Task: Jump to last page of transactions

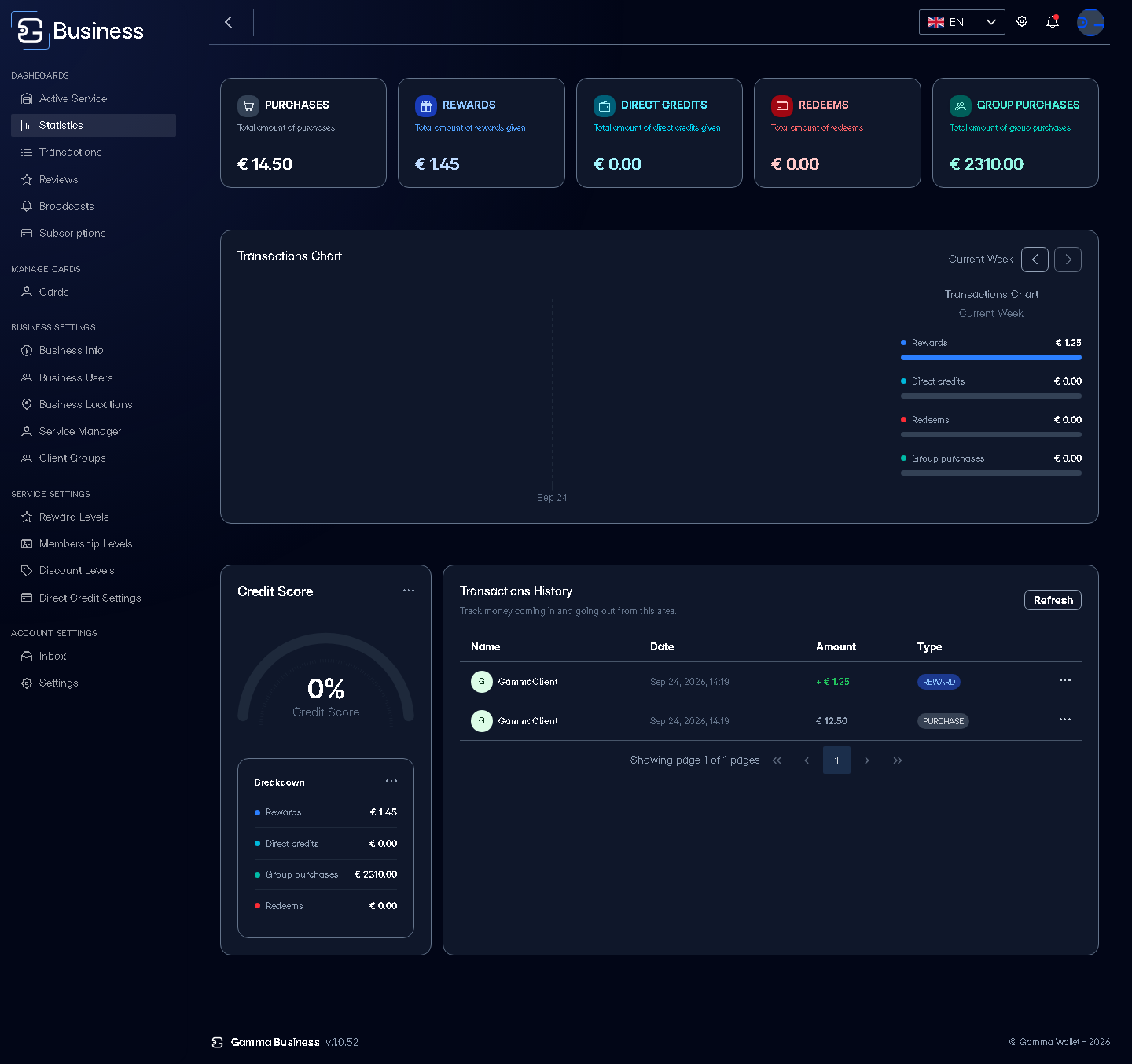Action: pyautogui.click(x=898, y=760)
